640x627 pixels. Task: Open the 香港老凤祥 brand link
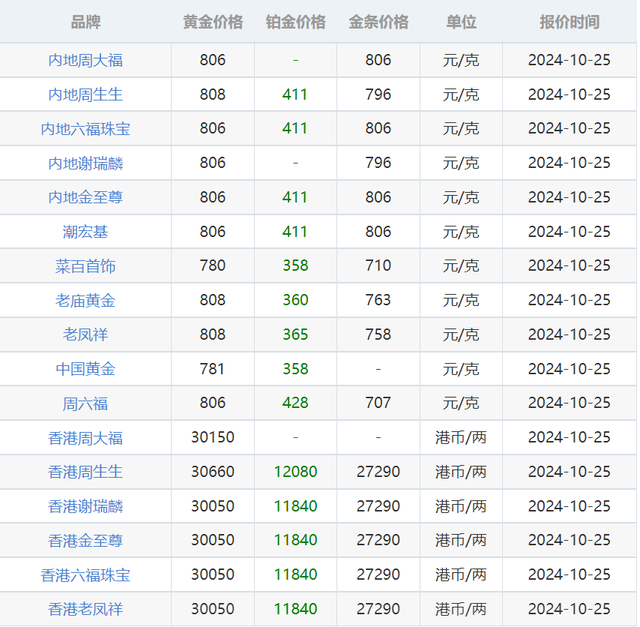click(85, 609)
